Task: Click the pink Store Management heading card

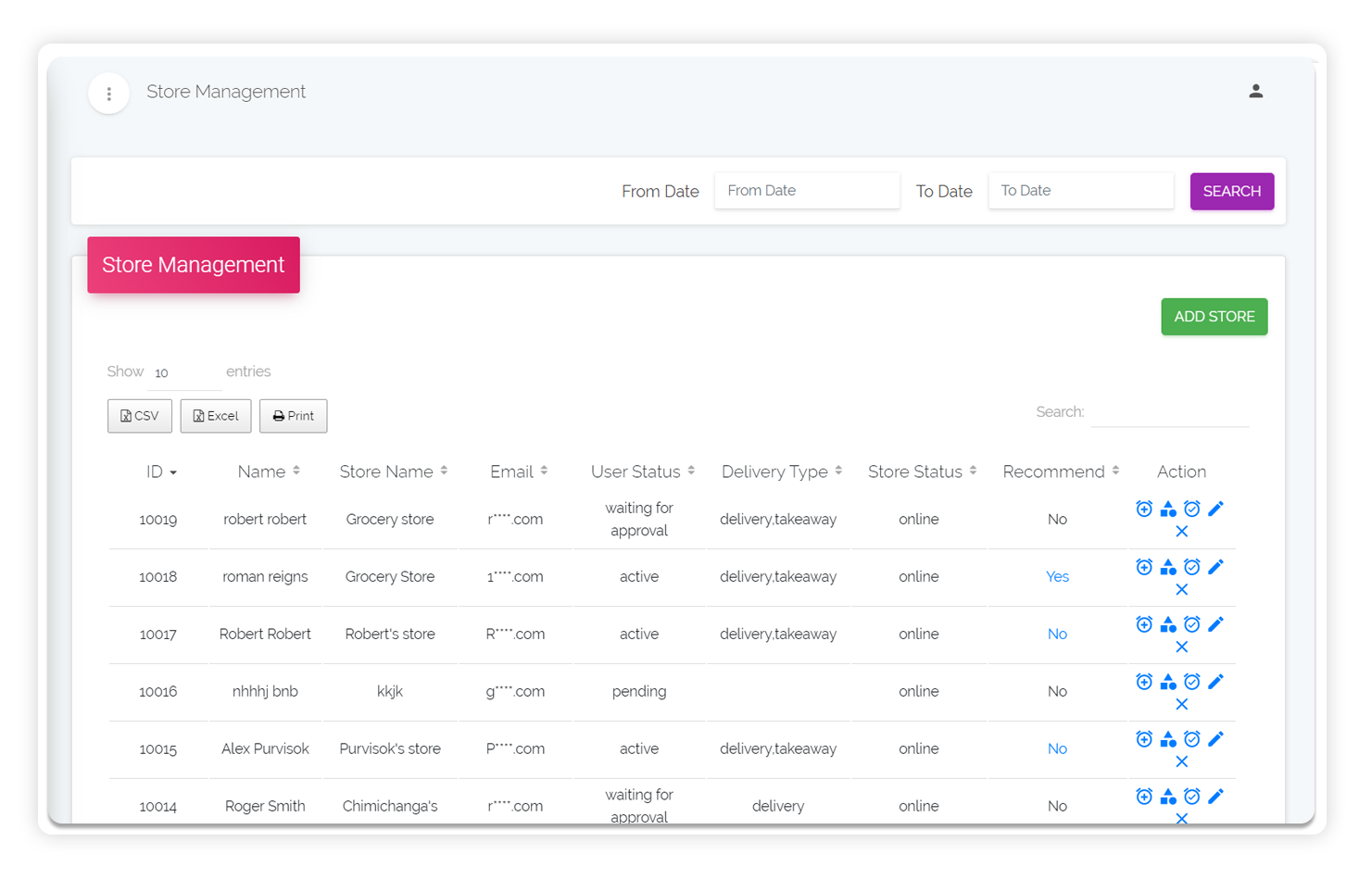Action: (194, 265)
